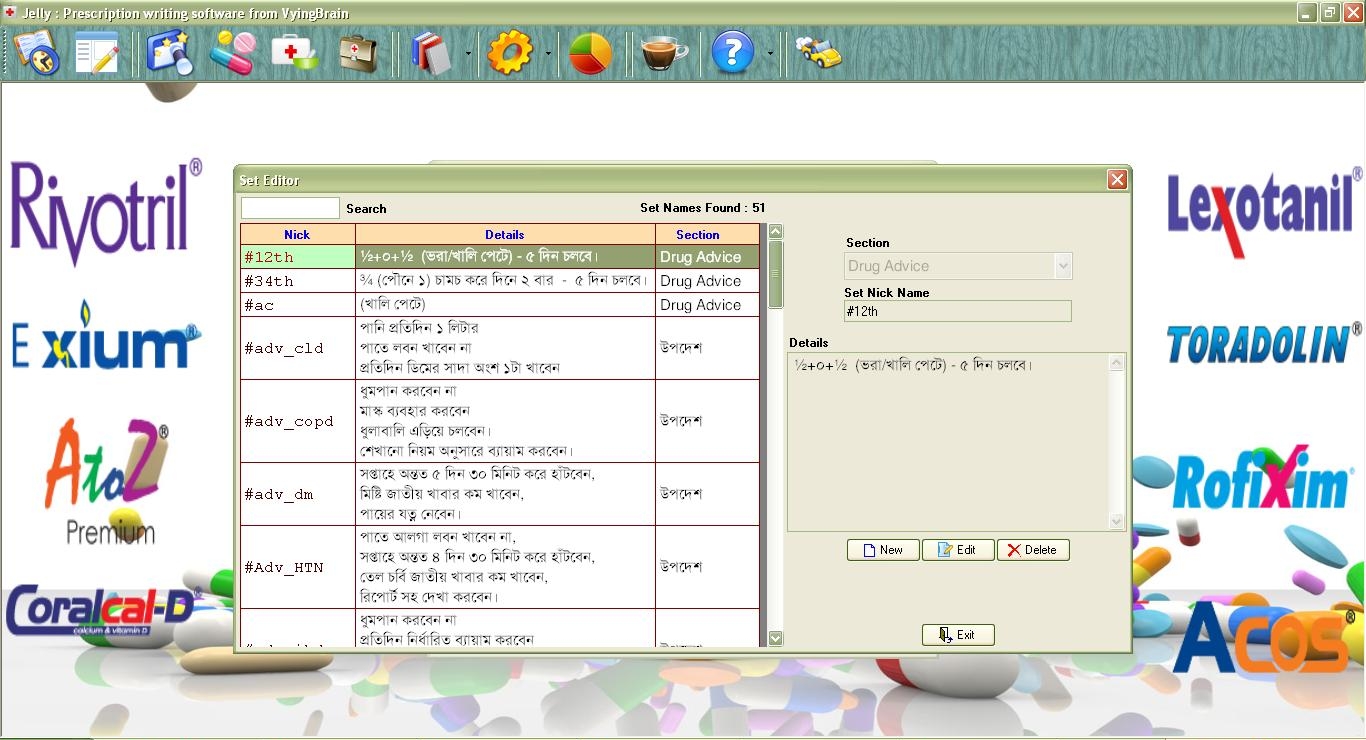Click the Exium brand logo
The height and width of the screenshot is (740, 1366).
[105, 335]
